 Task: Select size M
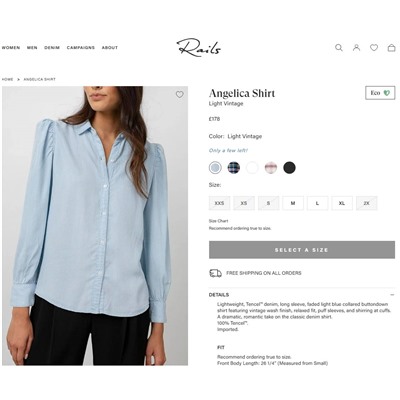click(x=293, y=203)
